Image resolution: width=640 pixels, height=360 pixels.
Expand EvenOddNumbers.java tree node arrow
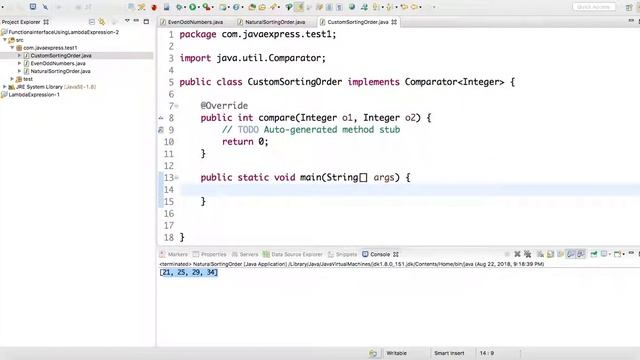(19, 63)
